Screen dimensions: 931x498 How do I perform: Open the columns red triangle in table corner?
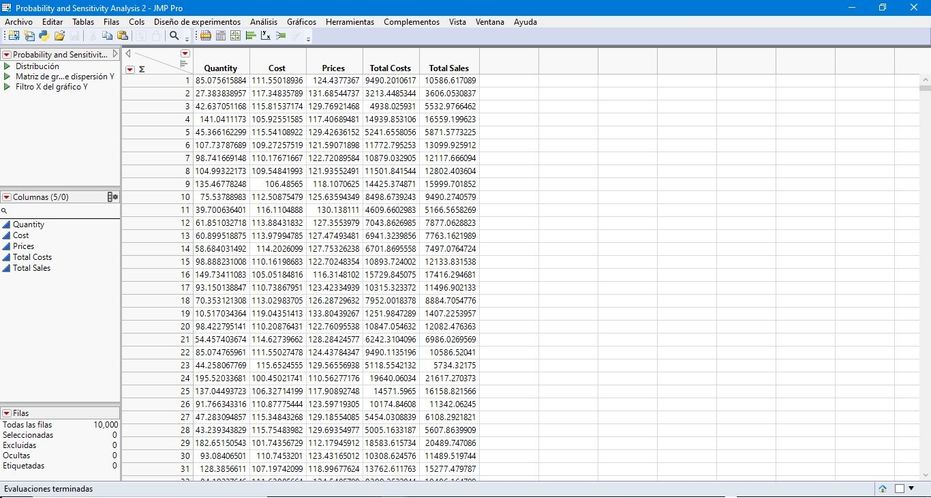point(185,53)
